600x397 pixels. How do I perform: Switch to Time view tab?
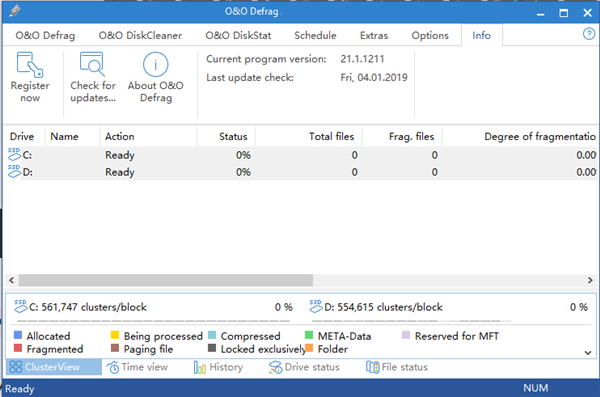point(137,367)
